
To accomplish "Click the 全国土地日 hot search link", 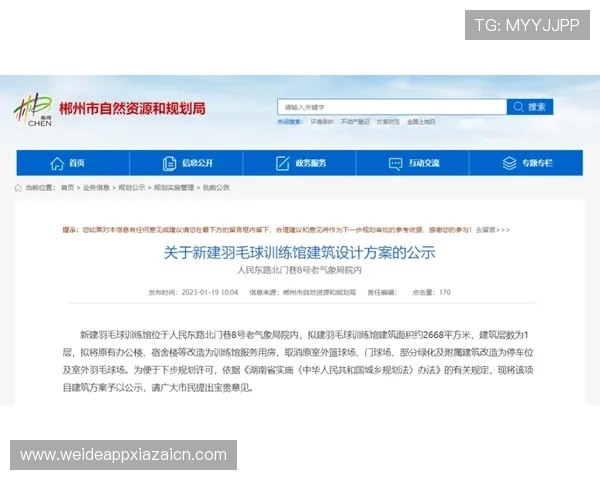I will (x=421, y=122).
